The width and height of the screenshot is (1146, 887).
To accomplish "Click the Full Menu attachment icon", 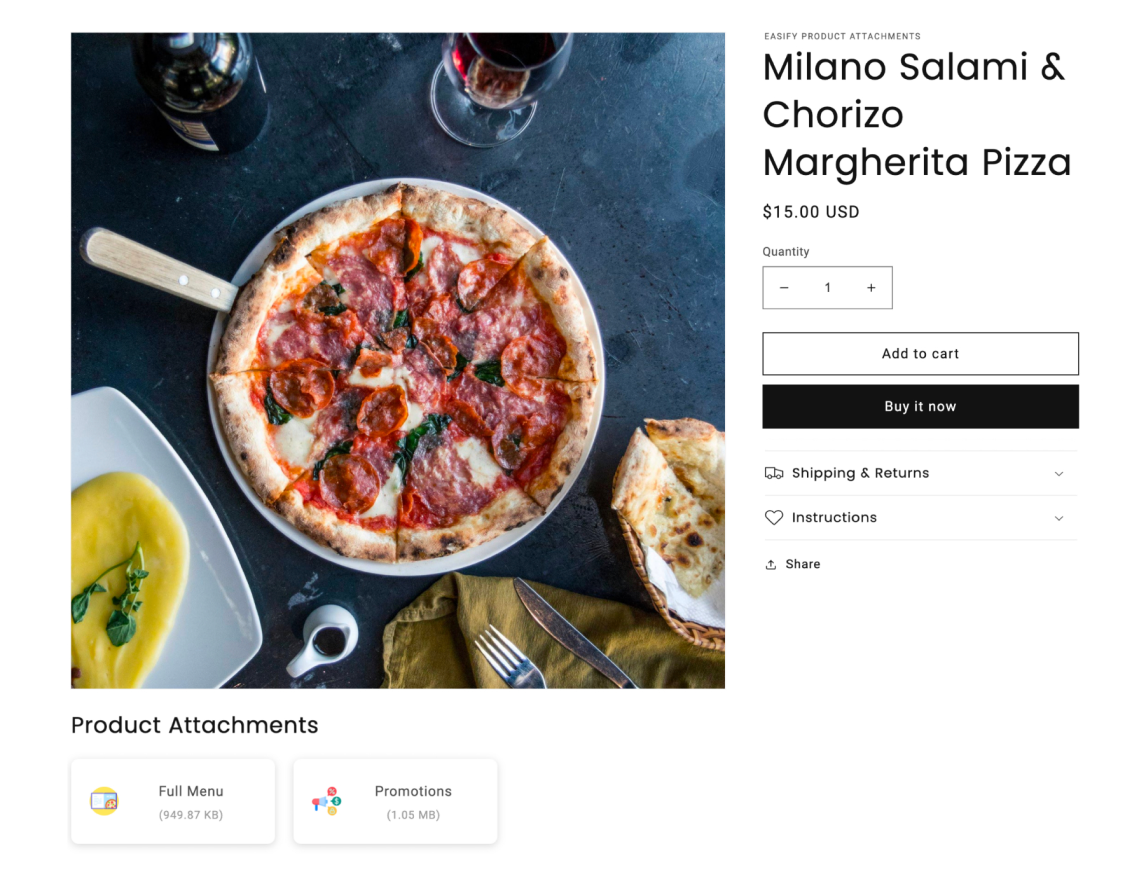I will click(x=104, y=801).
